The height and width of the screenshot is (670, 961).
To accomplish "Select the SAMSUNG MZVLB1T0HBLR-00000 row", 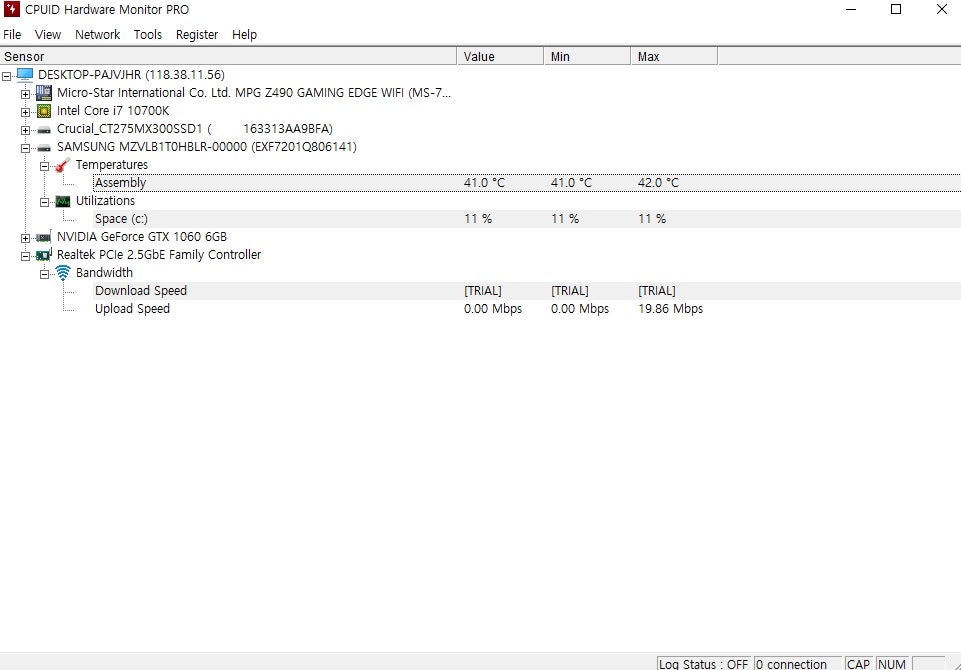I will (x=207, y=147).
